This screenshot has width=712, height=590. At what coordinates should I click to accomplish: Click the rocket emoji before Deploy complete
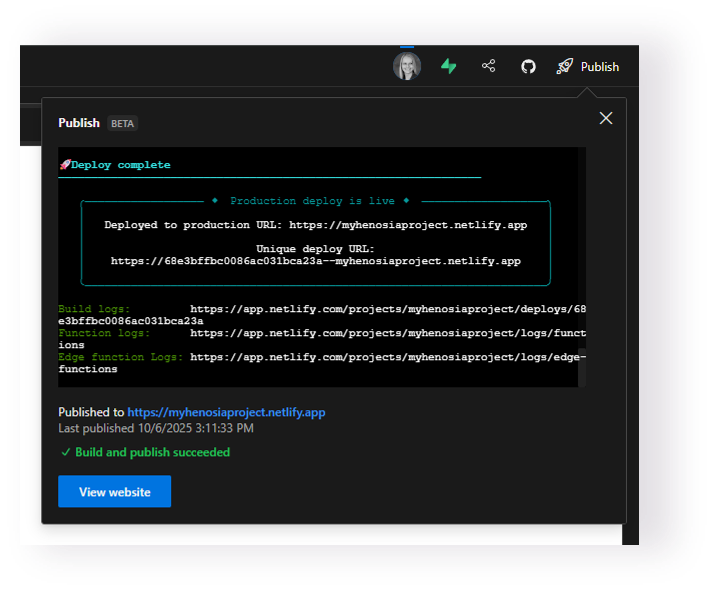click(64, 165)
